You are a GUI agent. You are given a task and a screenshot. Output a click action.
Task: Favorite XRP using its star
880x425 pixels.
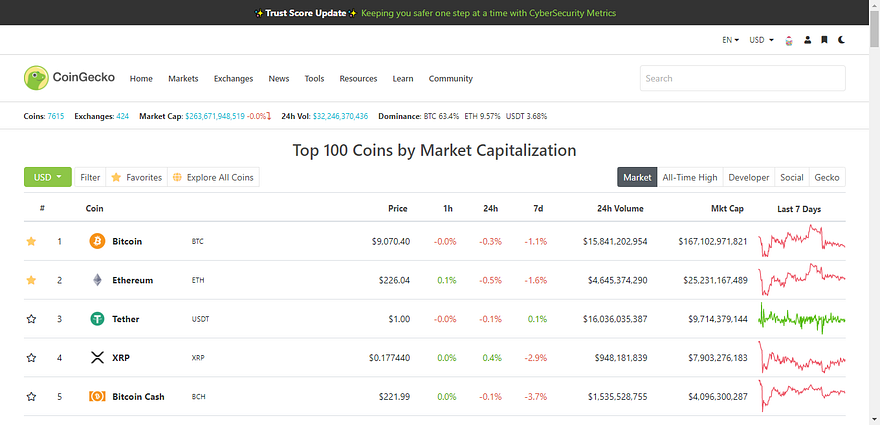(x=31, y=357)
